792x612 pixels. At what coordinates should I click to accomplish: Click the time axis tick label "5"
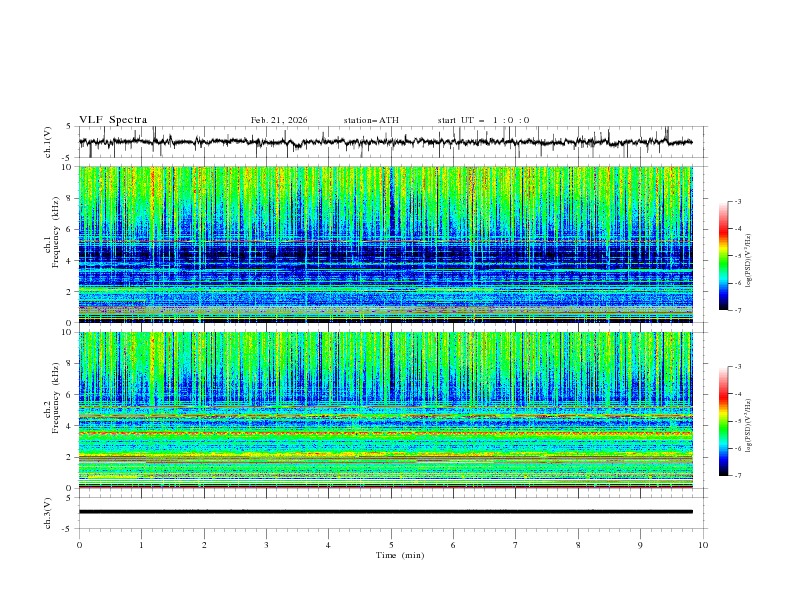tap(391, 545)
